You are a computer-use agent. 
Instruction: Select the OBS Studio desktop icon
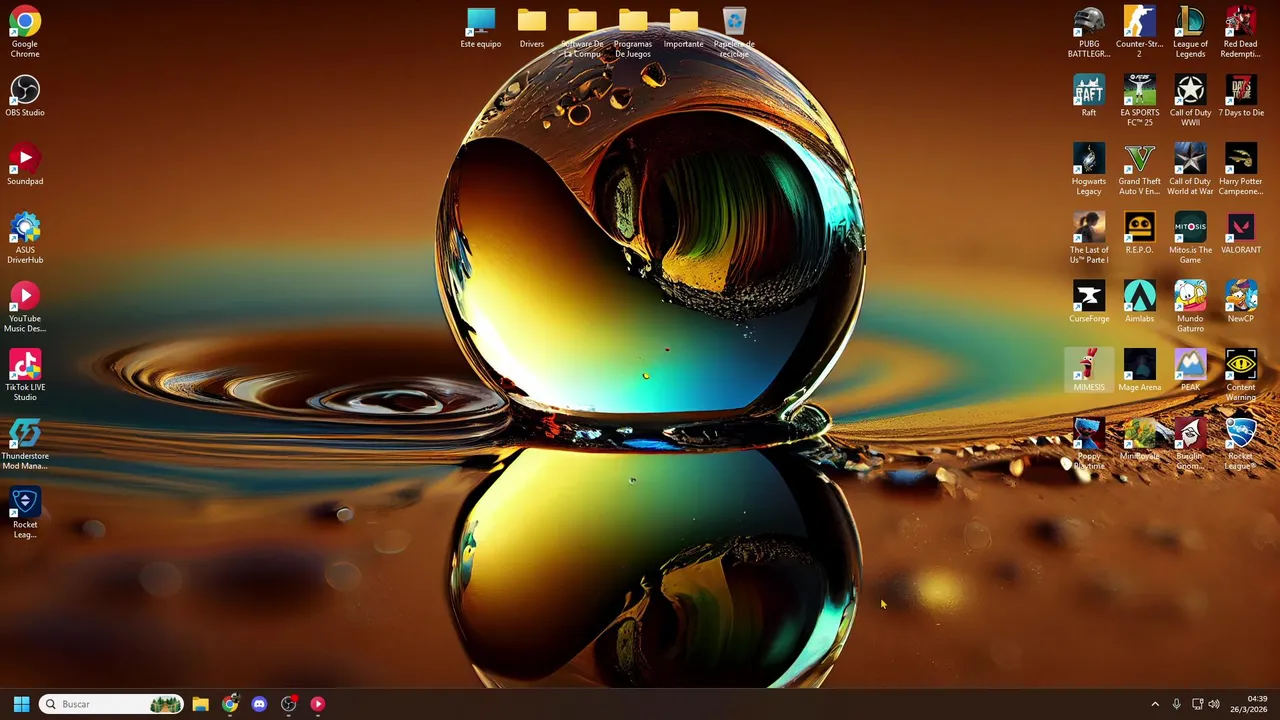click(x=25, y=96)
